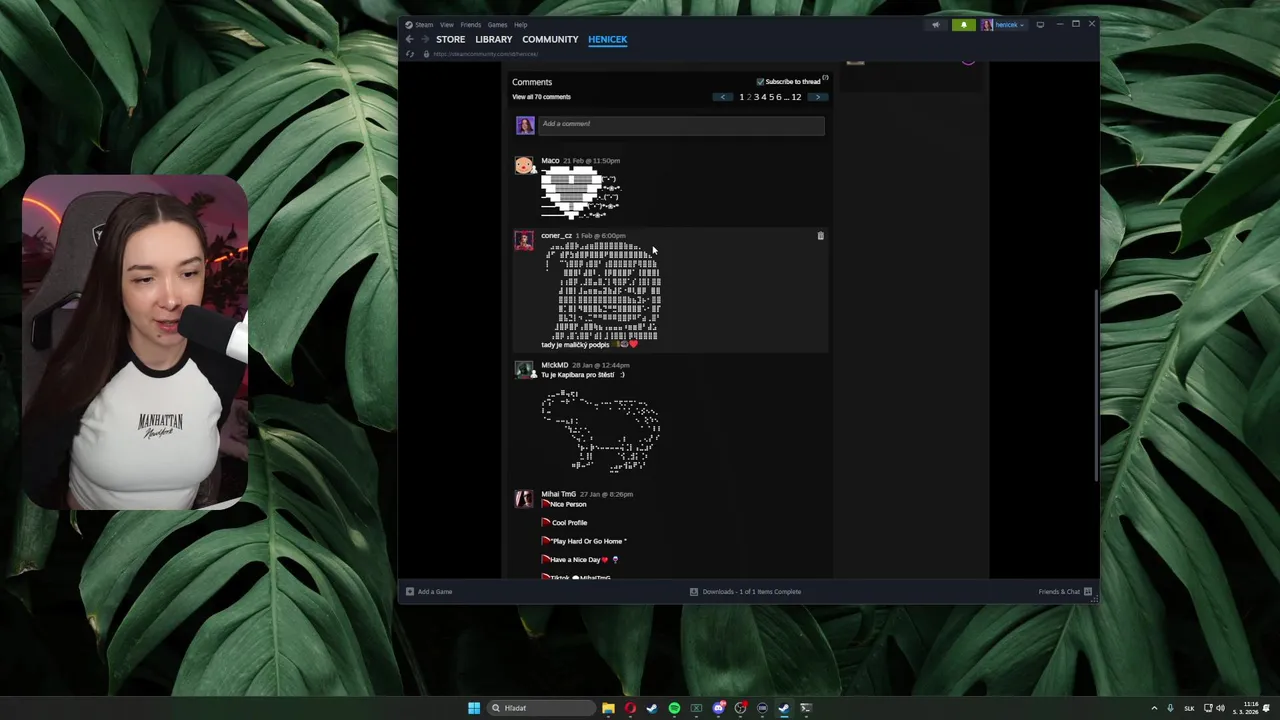Open Windows Start menu
The width and height of the screenshot is (1280, 720).
[474, 708]
